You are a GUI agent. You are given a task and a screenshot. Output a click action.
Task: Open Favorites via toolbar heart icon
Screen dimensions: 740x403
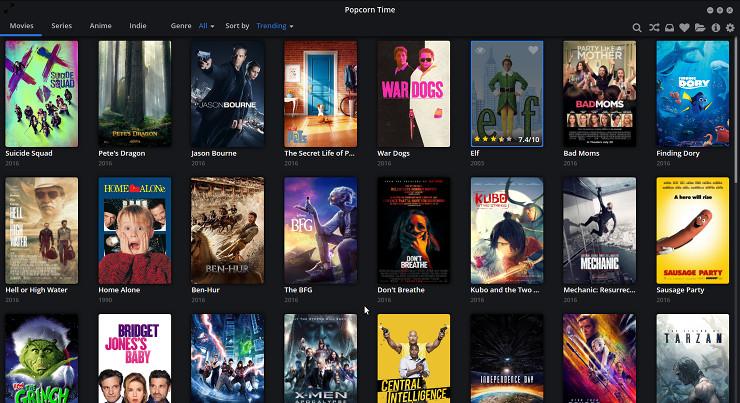pyautogui.click(x=684, y=27)
